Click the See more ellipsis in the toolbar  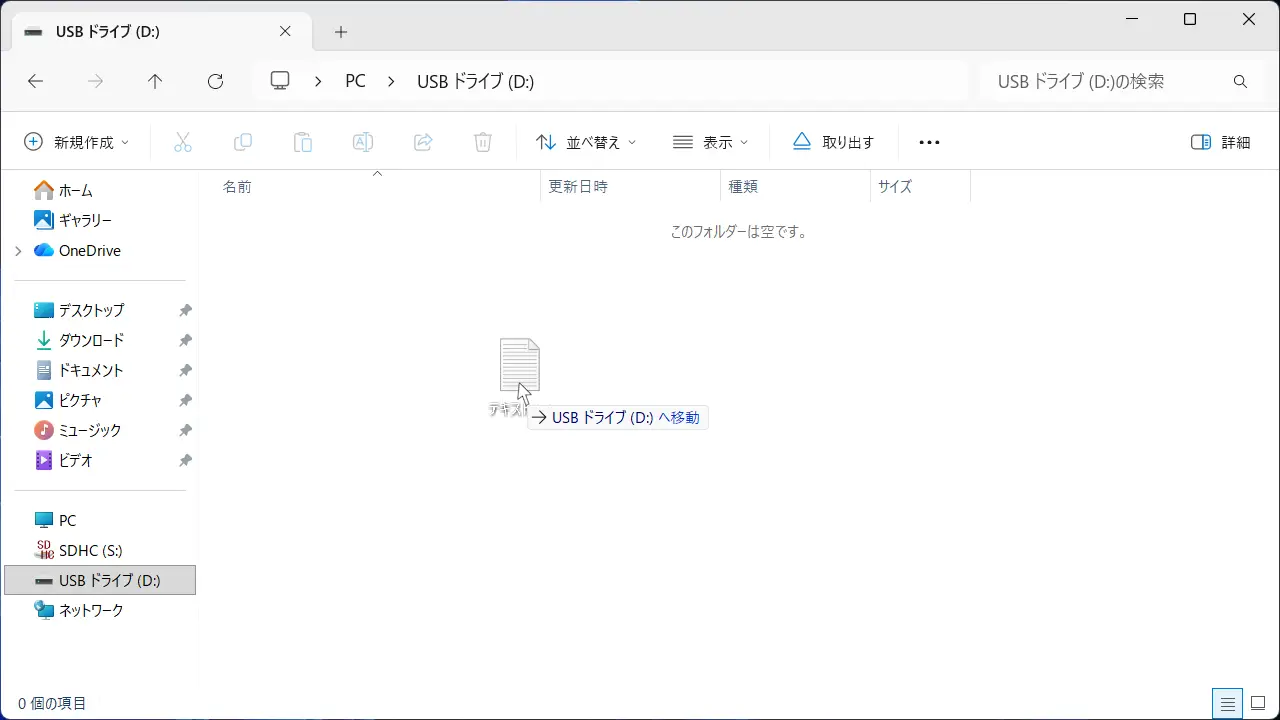(x=929, y=141)
